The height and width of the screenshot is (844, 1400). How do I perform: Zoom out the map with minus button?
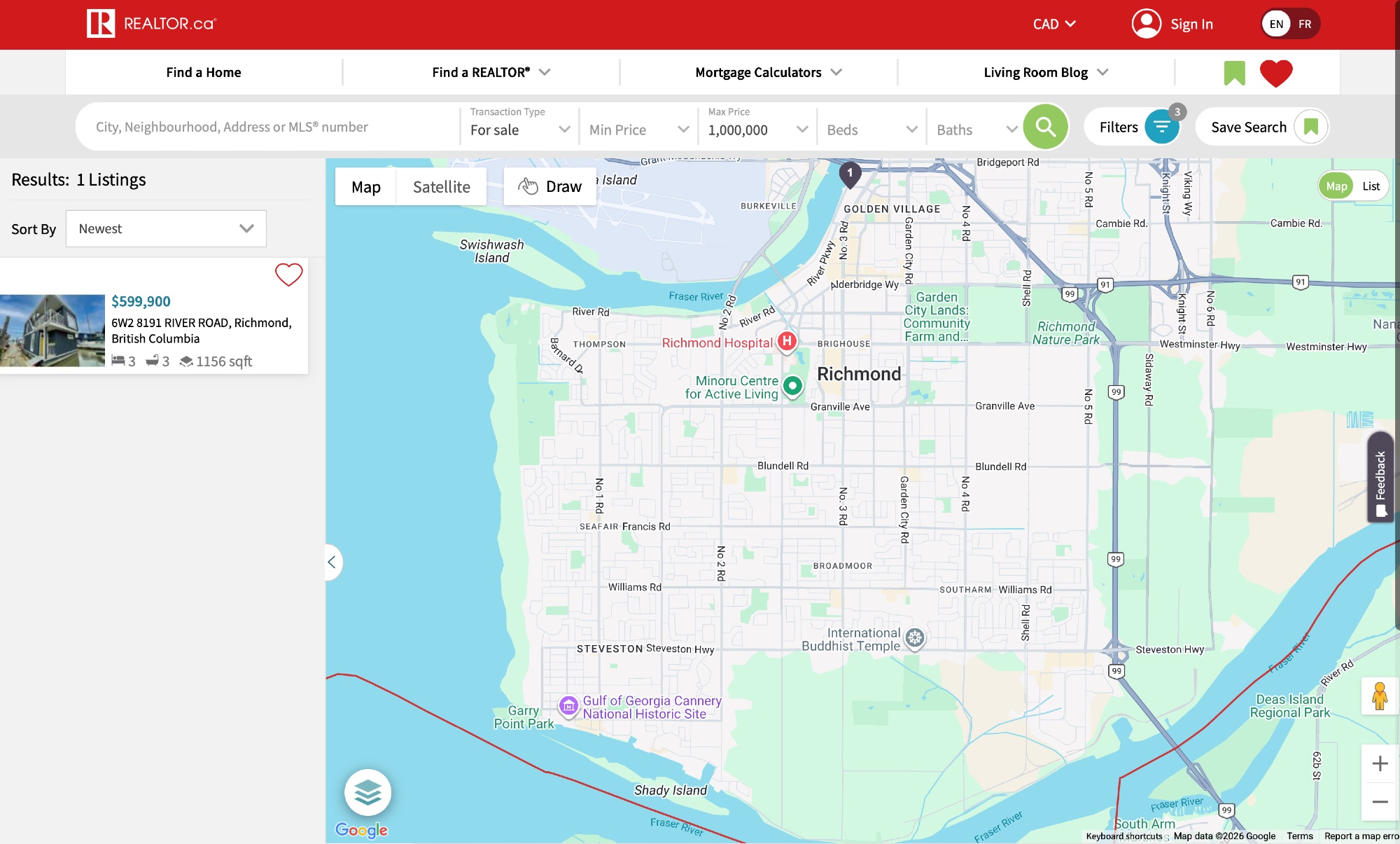(x=1380, y=802)
